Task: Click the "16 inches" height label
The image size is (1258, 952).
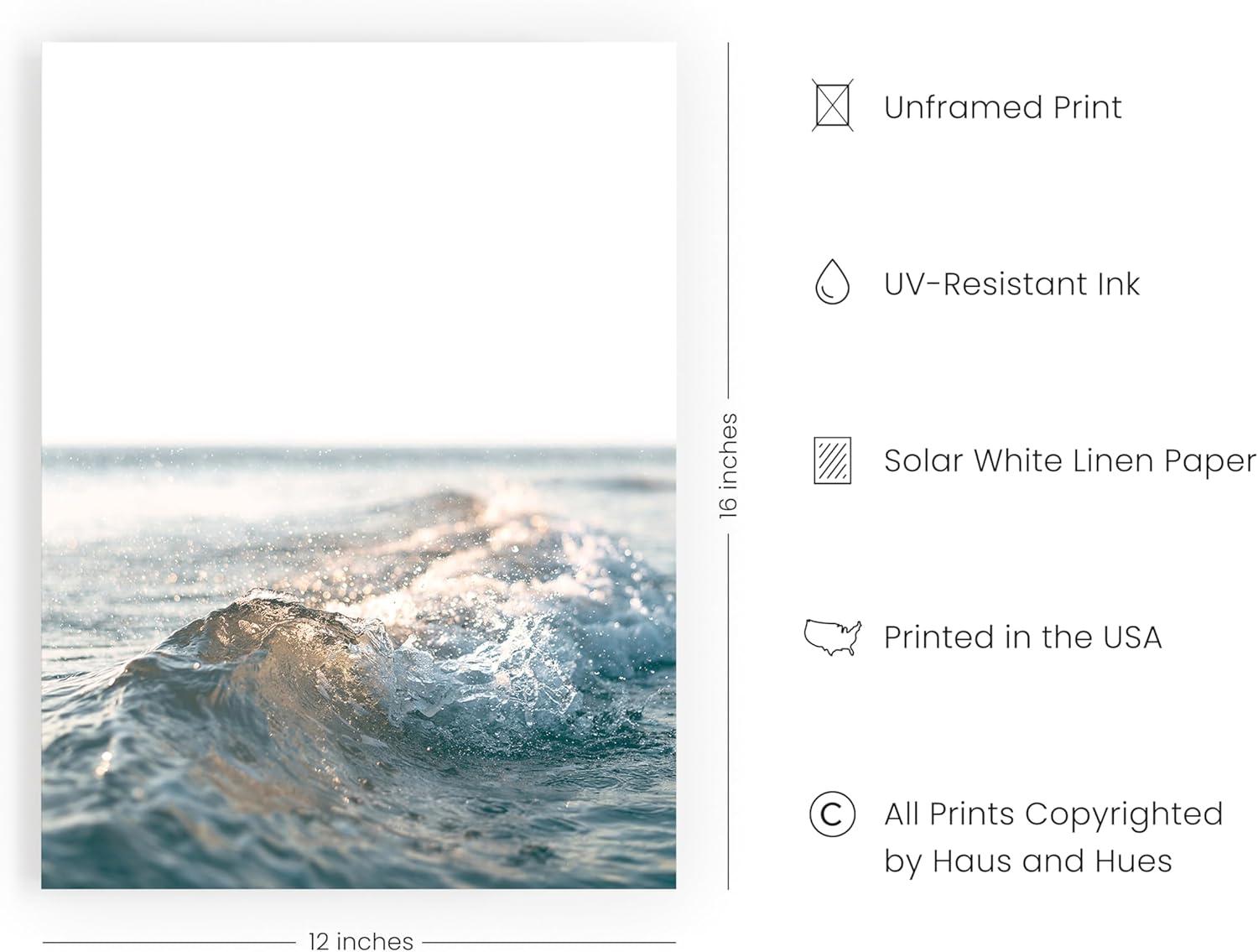Action: click(728, 466)
